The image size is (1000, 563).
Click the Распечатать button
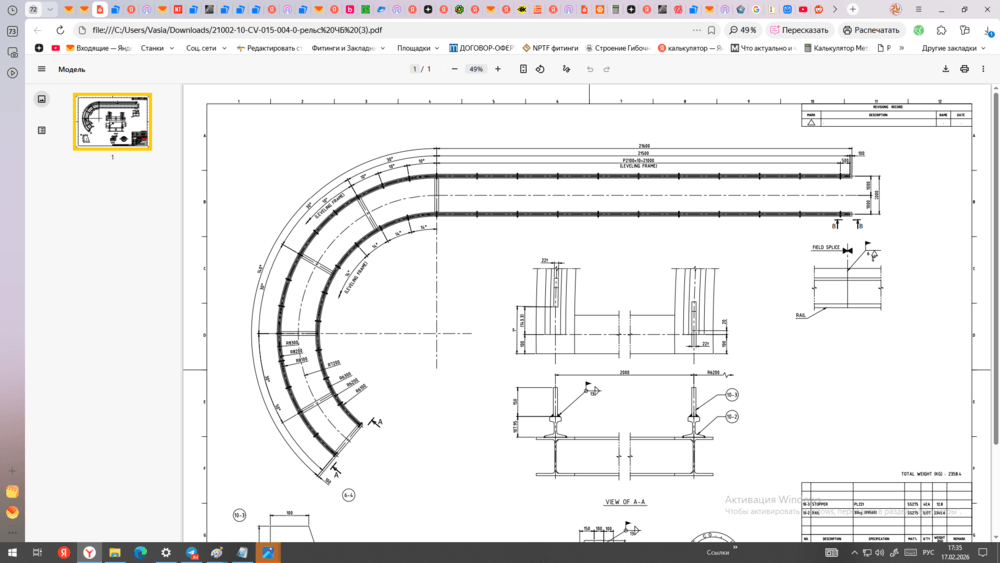(x=871, y=30)
